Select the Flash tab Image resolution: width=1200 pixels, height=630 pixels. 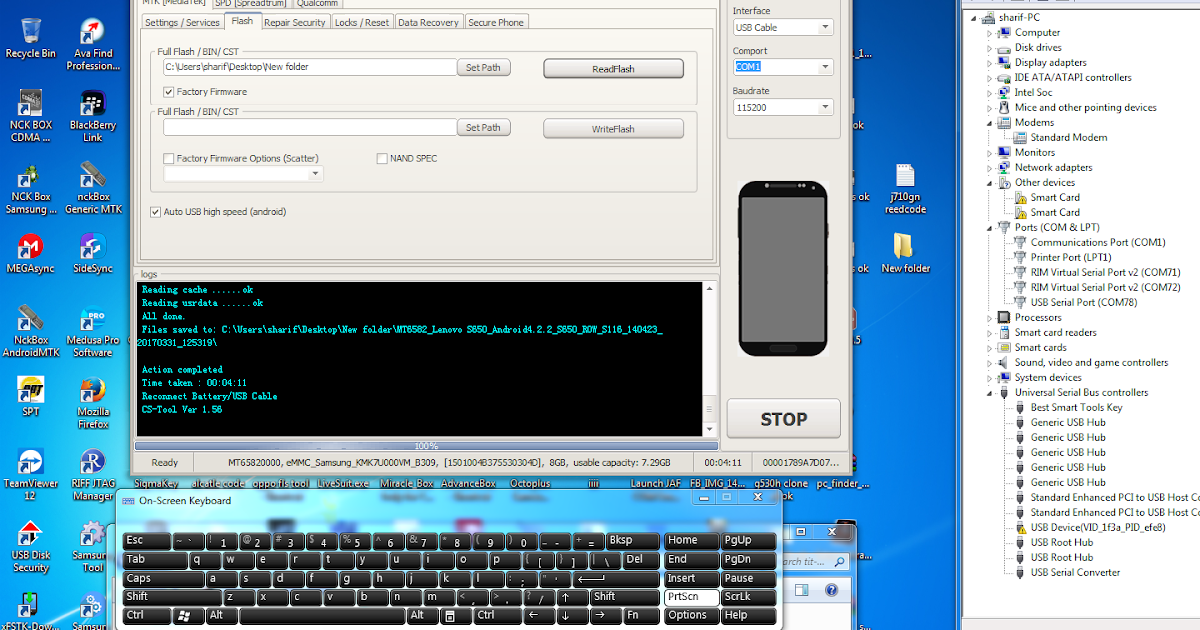point(242,20)
